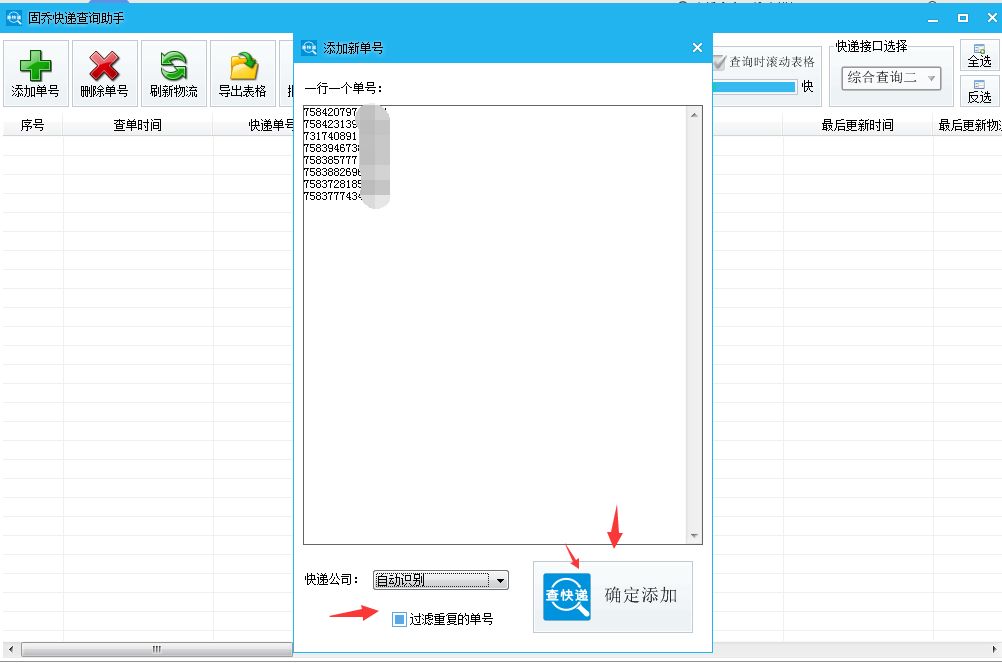This screenshot has width=1002, height=663.
Task: Click the 最后更新时间 column header
Action: coord(858,125)
